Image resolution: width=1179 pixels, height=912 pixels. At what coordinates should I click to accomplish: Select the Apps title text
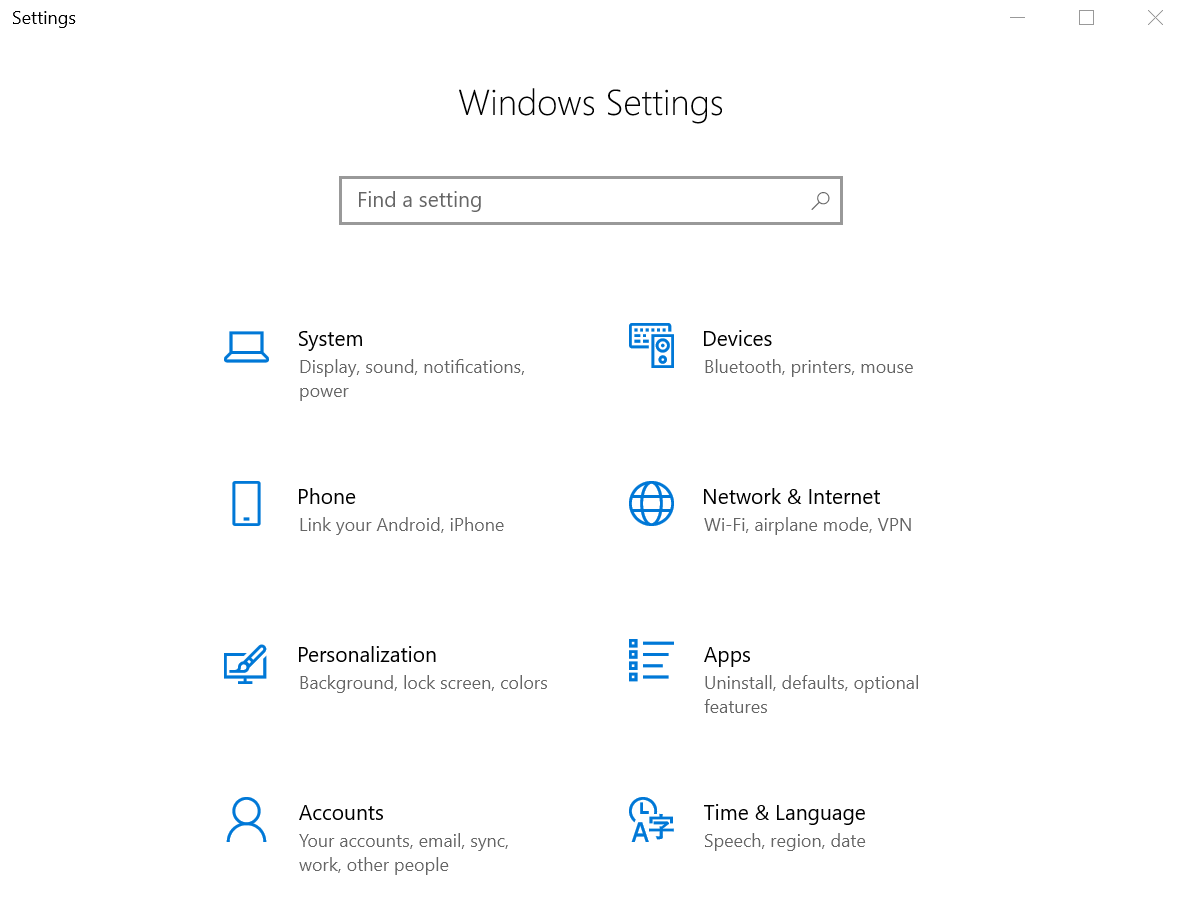coord(727,655)
